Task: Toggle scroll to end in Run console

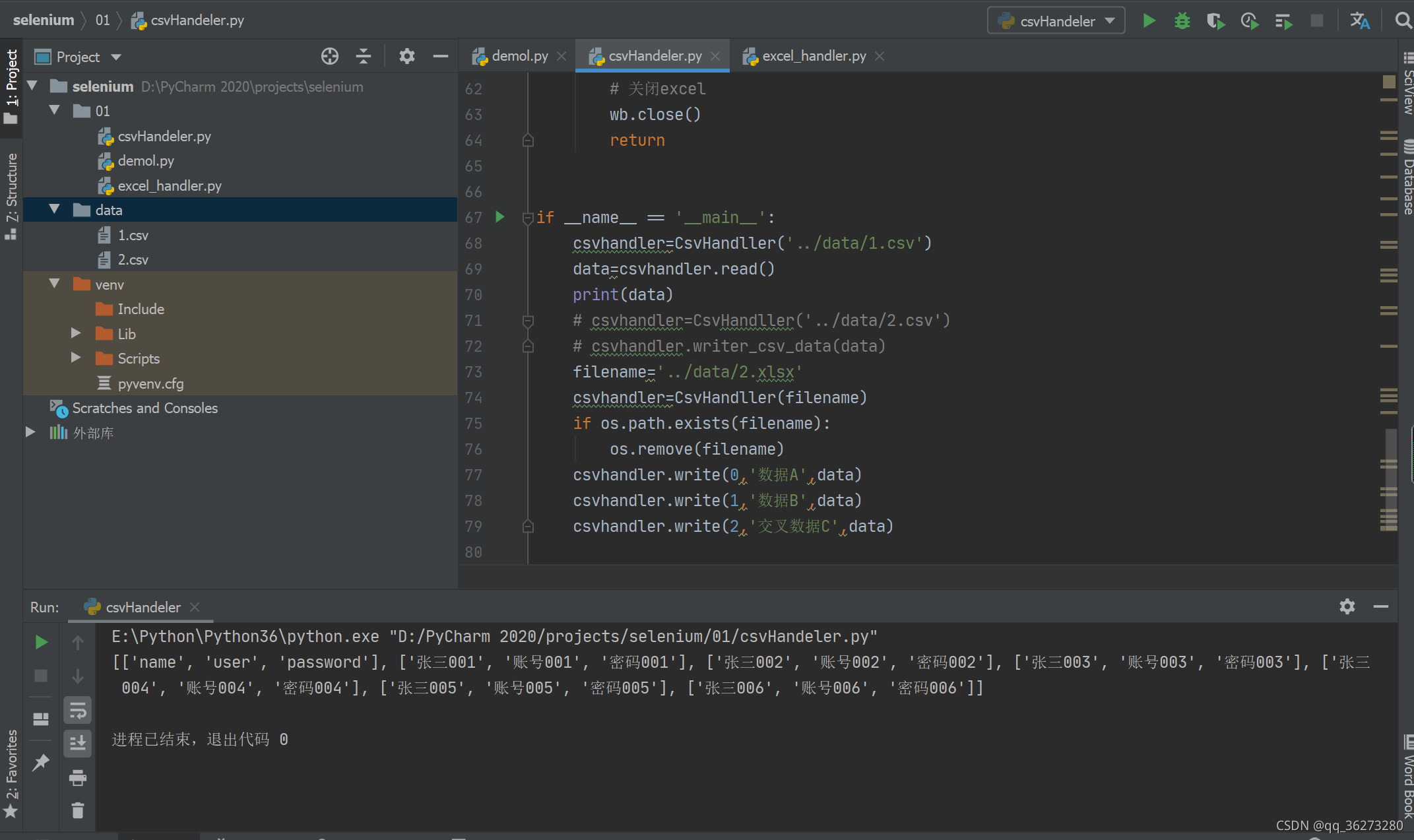Action: coord(78,743)
